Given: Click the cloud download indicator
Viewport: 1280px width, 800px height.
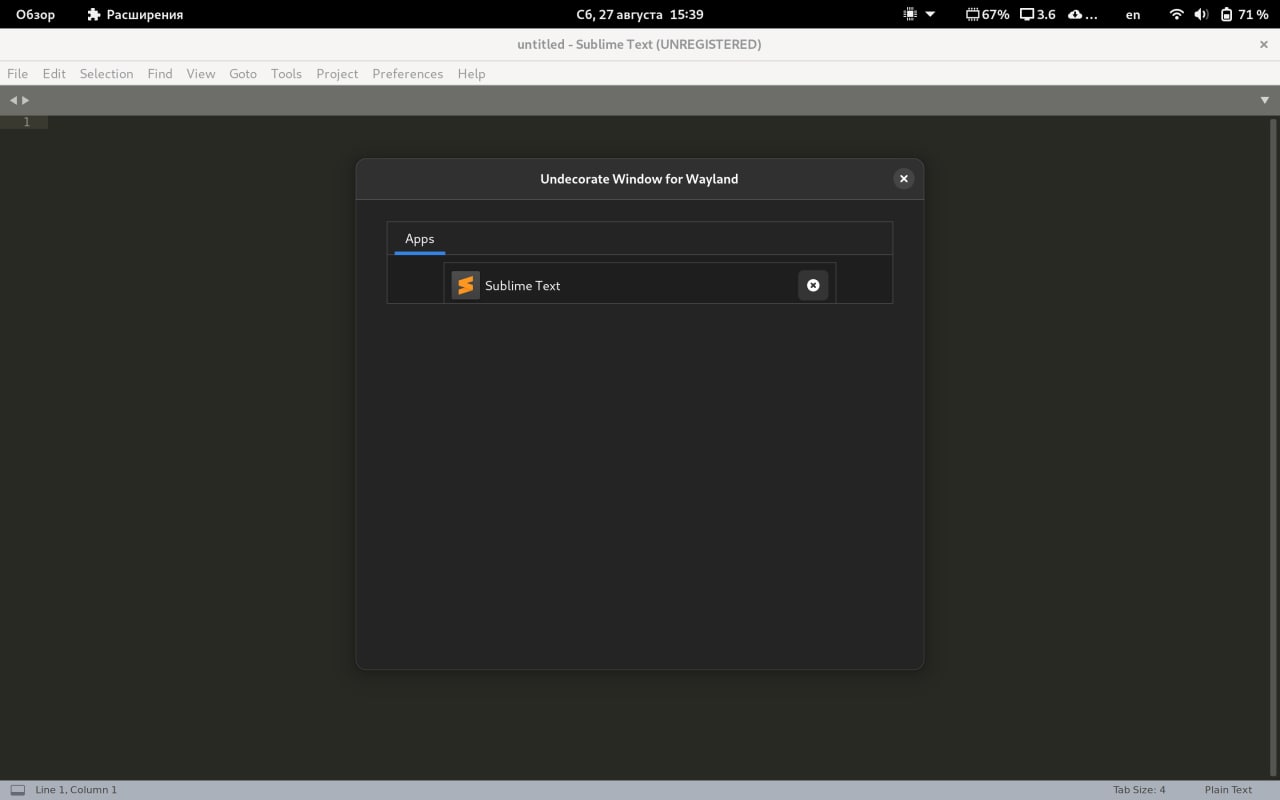Looking at the screenshot, I should [1083, 14].
